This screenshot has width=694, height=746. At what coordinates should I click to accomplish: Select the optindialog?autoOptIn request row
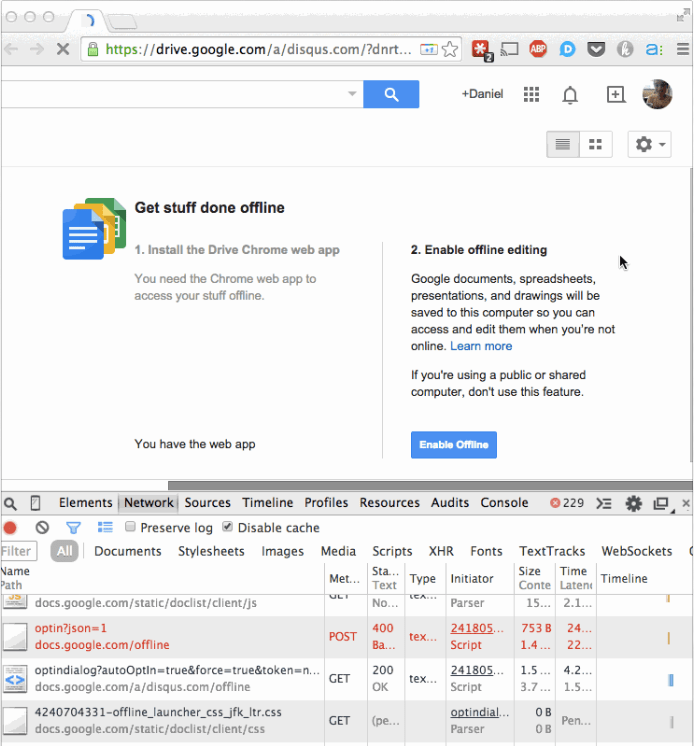click(347, 678)
